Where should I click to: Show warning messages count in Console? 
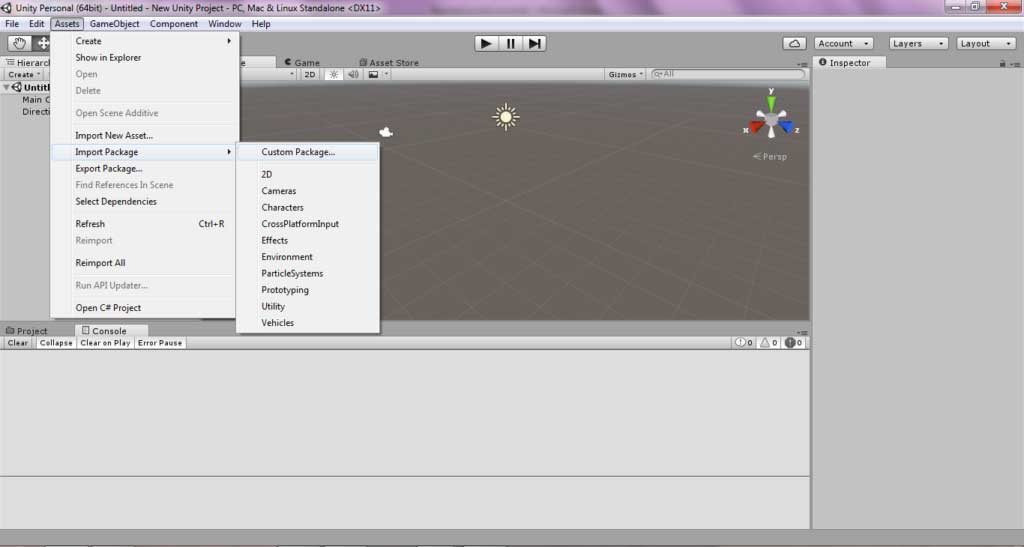769,343
